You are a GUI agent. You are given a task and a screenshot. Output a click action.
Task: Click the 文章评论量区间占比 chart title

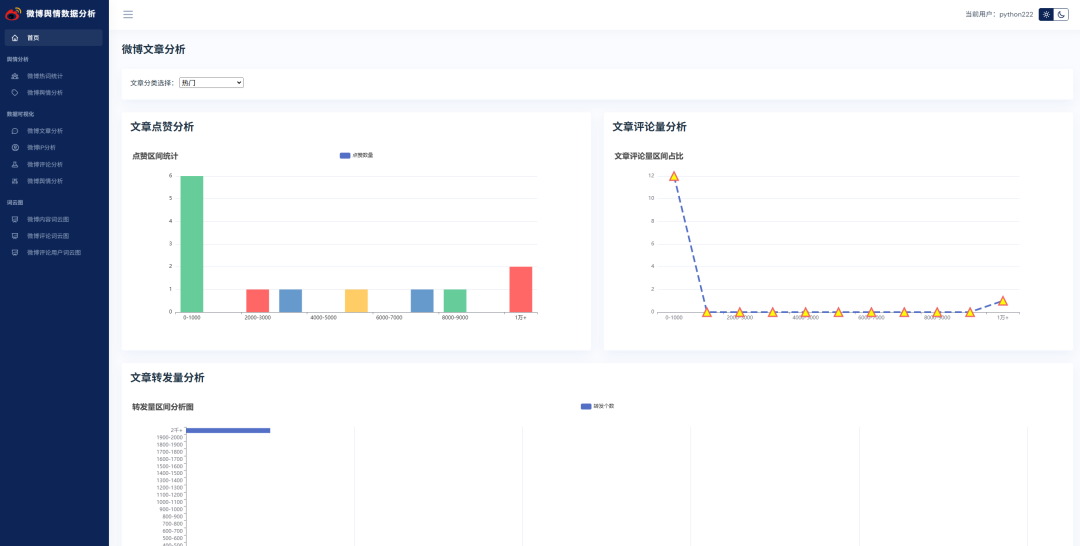tap(649, 156)
